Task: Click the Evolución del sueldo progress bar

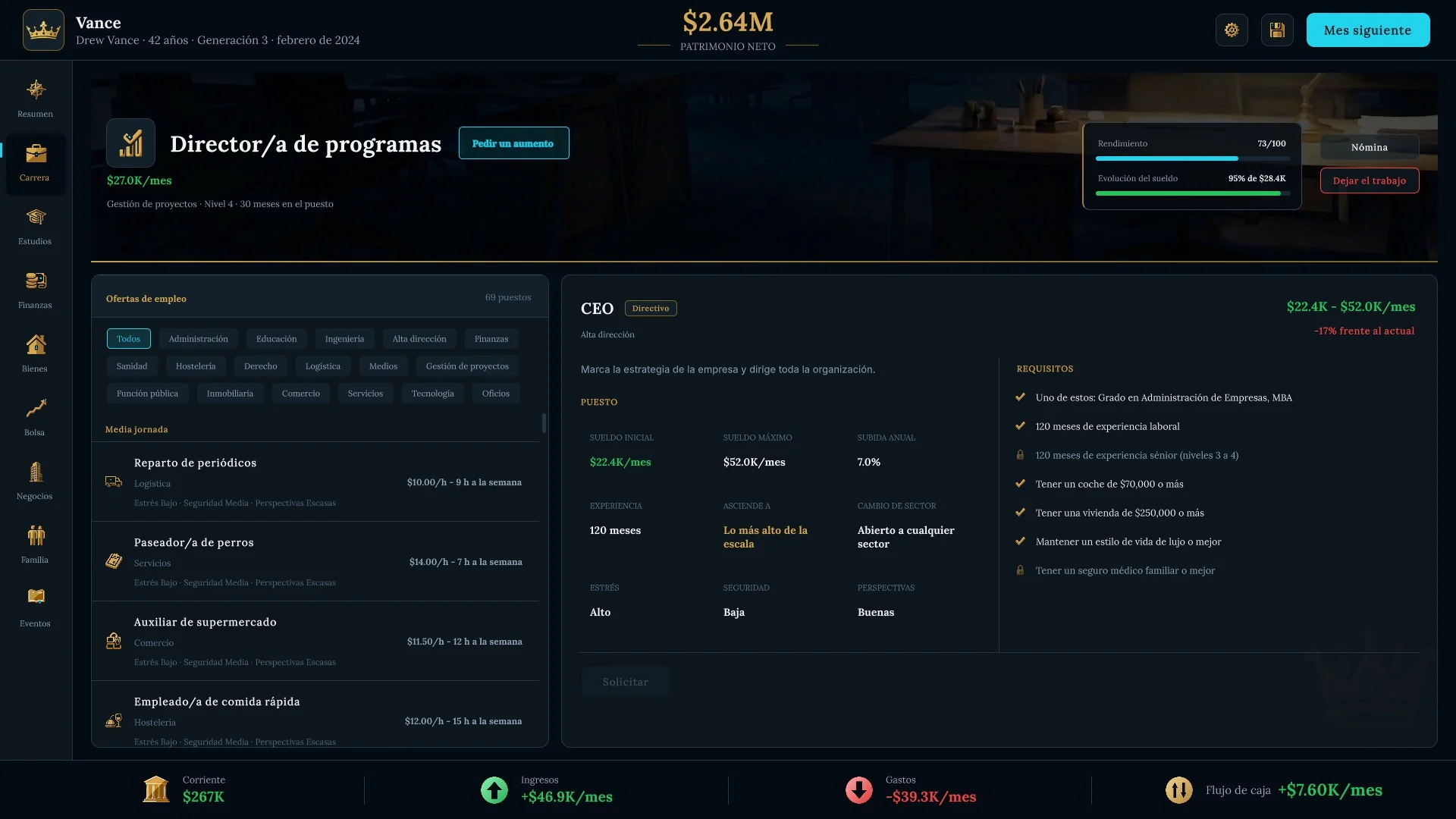Action: (x=1193, y=193)
